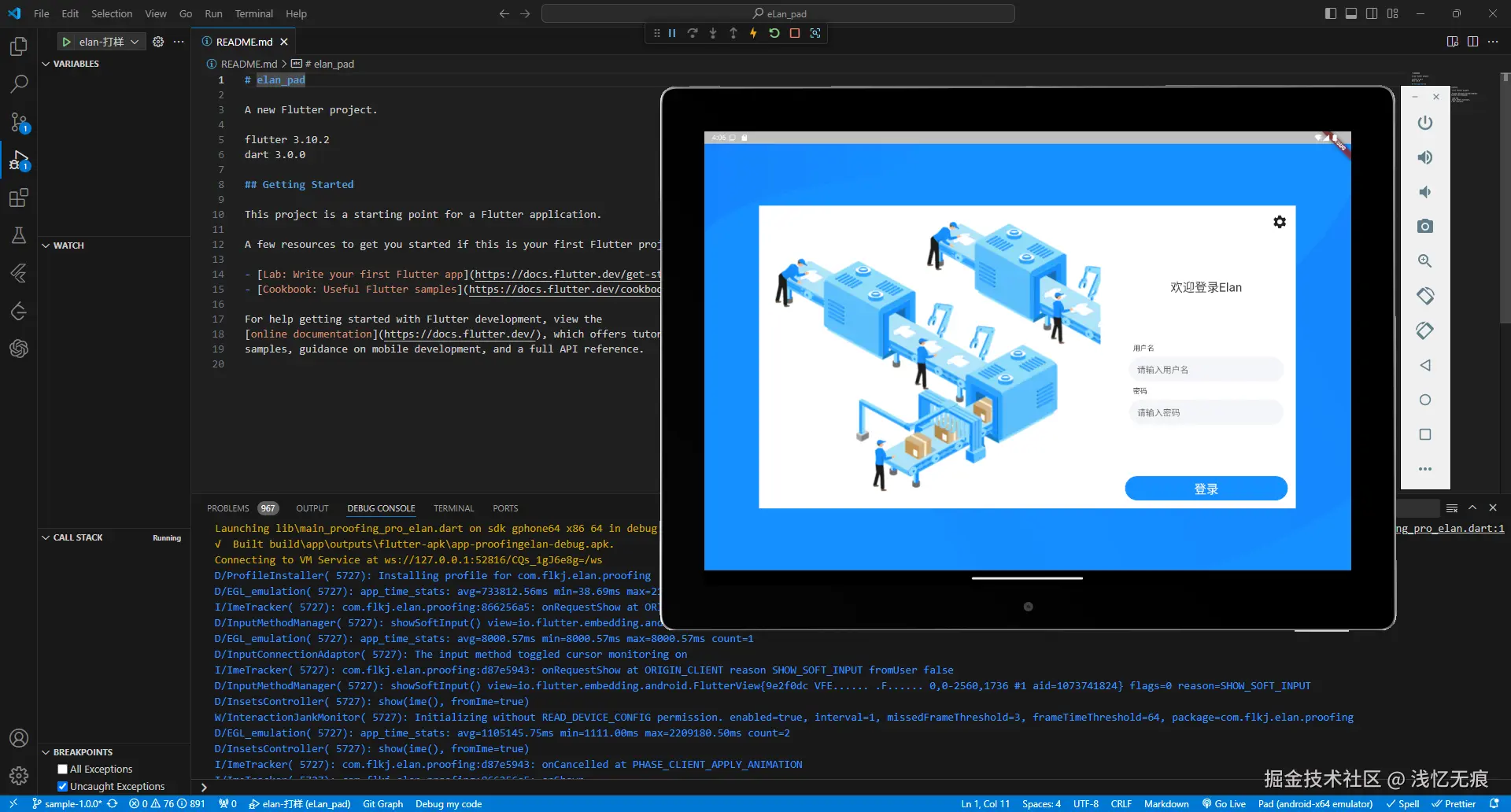
Task: Click emulator Overview square button
Action: click(1425, 434)
